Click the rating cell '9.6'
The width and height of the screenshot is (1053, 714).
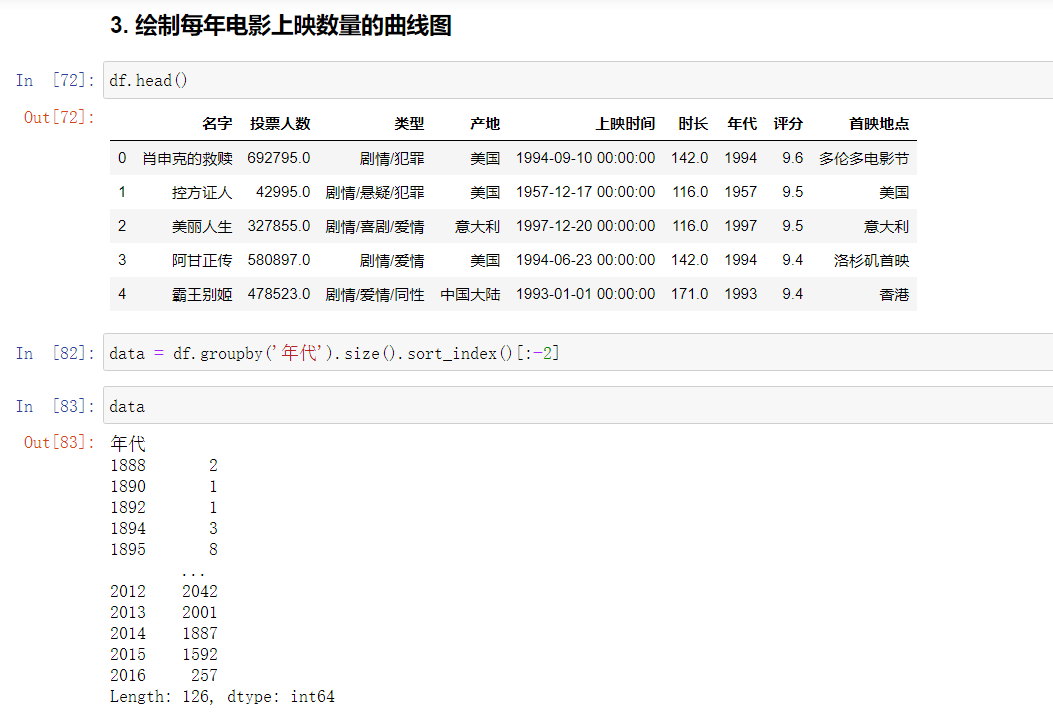point(792,159)
